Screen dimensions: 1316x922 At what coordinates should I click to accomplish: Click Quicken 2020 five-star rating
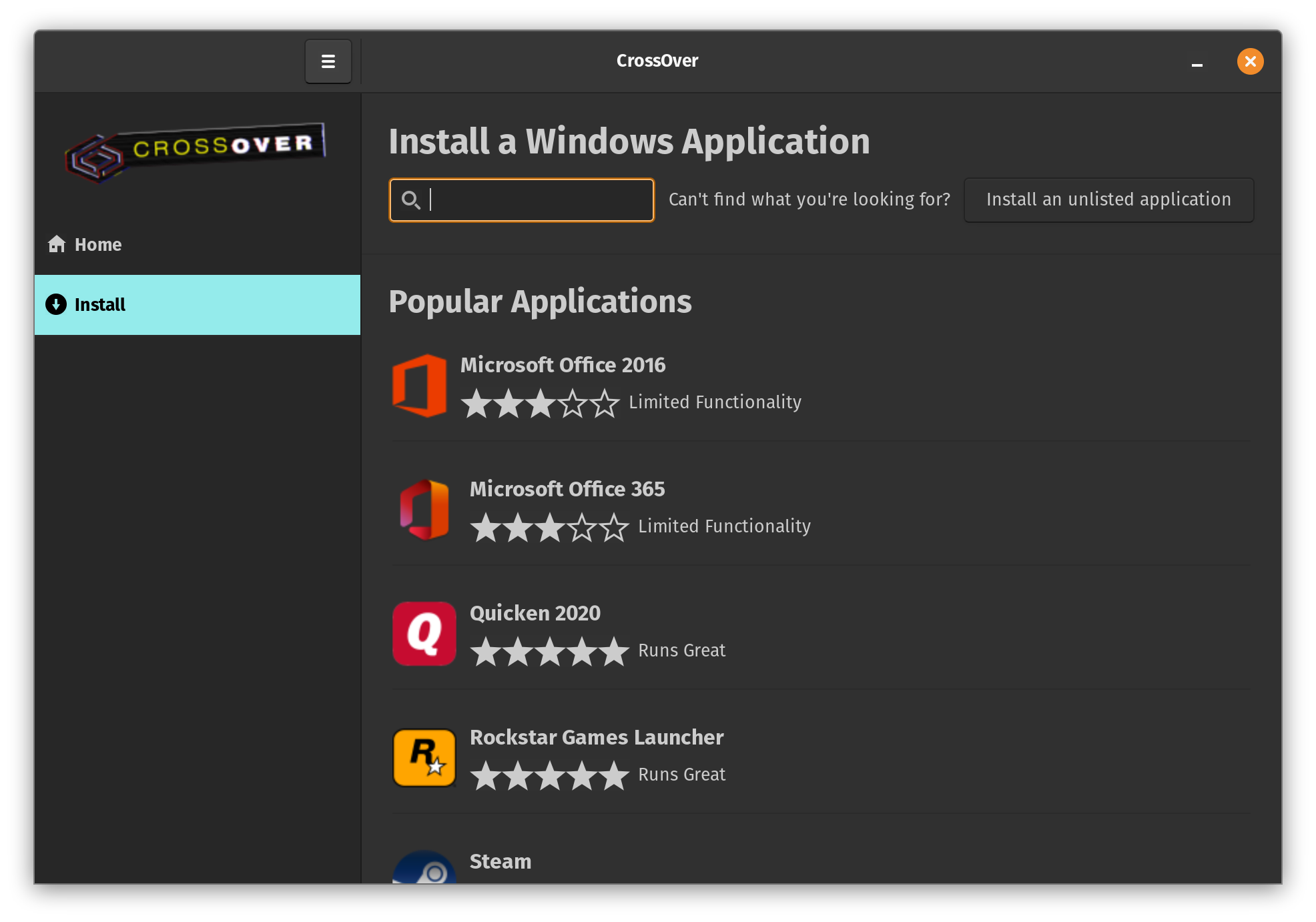[x=549, y=651]
